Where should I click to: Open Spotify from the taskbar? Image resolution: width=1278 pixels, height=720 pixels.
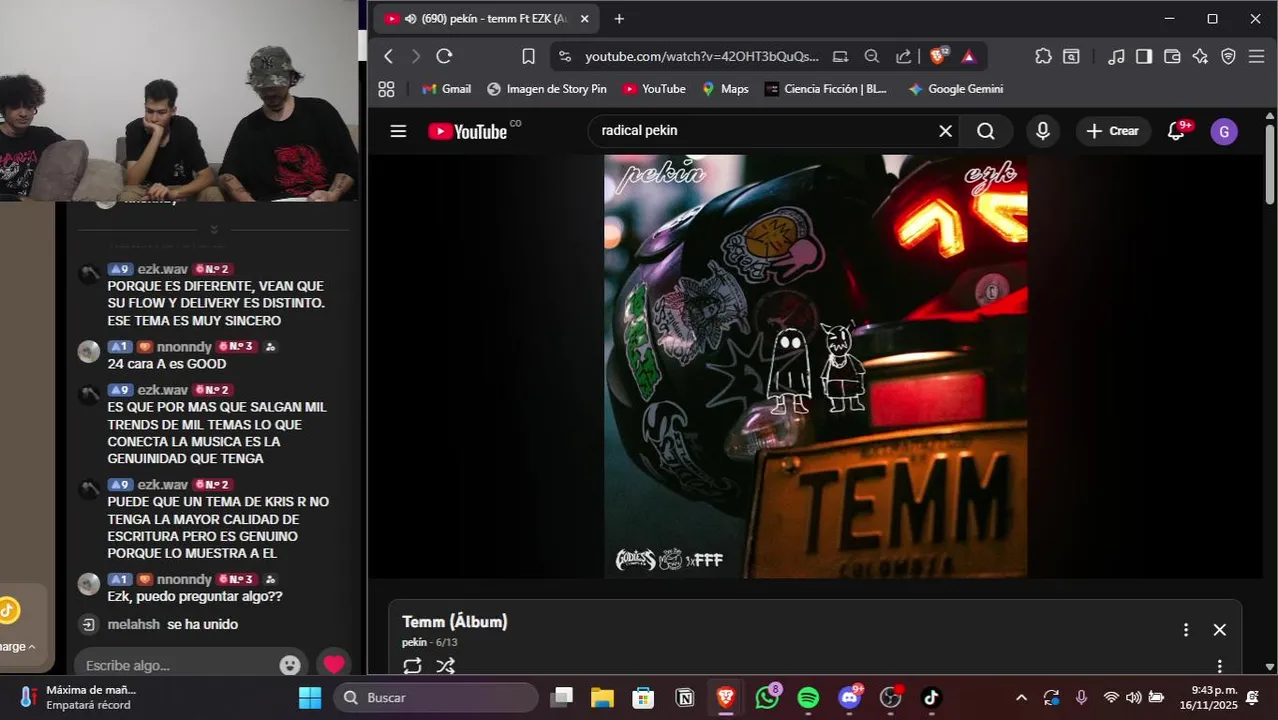click(x=808, y=697)
